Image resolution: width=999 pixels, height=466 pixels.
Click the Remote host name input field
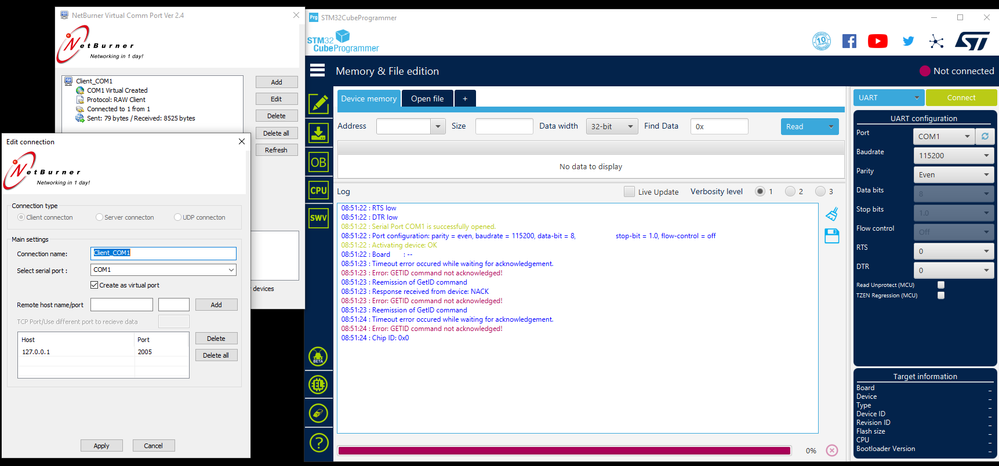(x=122, y=305)
